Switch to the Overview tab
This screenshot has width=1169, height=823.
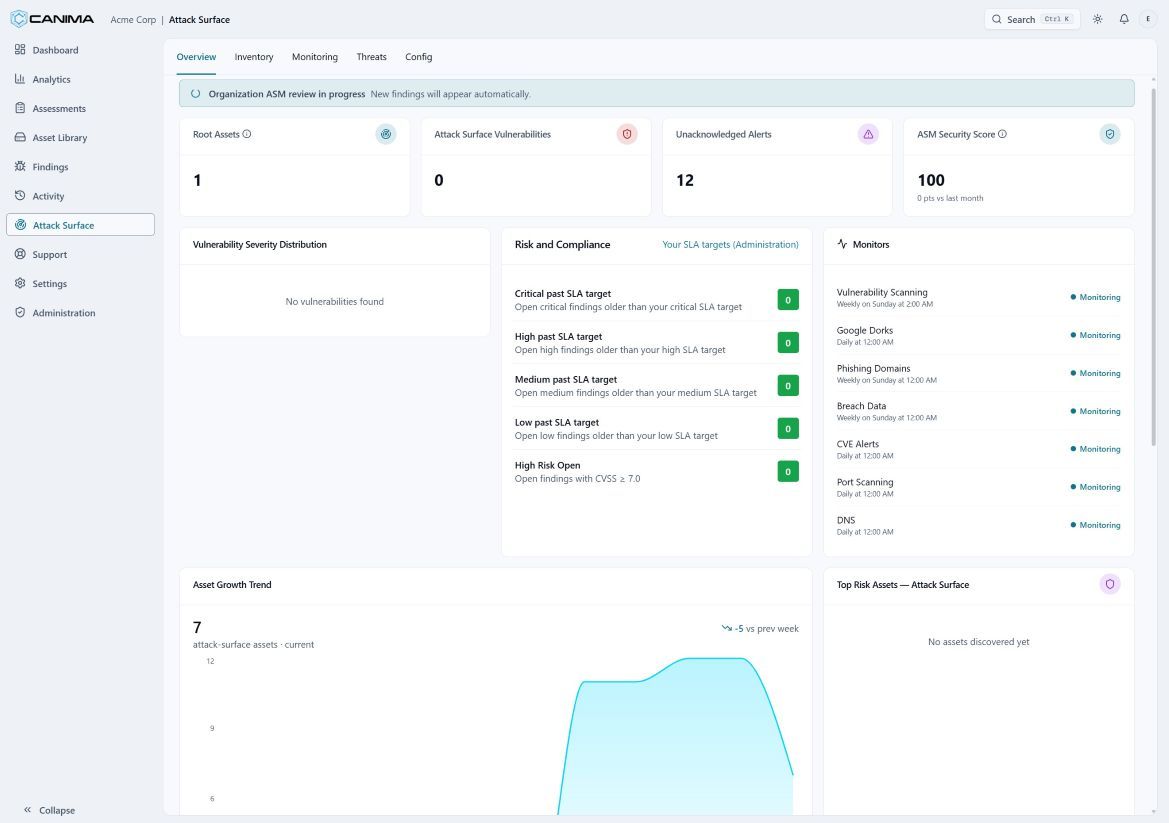click(x=196, y=57)
